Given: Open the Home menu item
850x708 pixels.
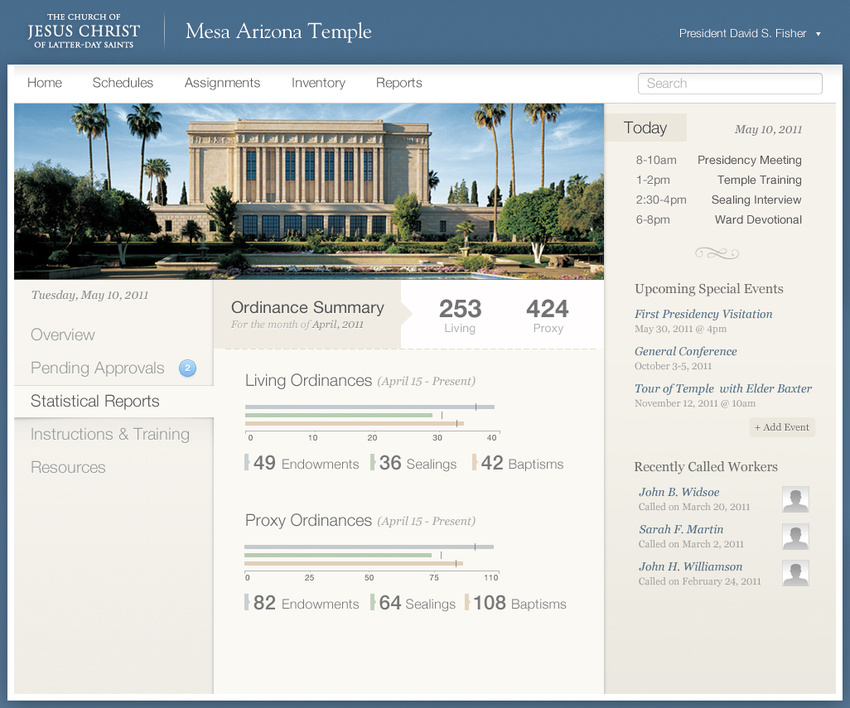Looking at the screenshot, I should click(44, 82).
